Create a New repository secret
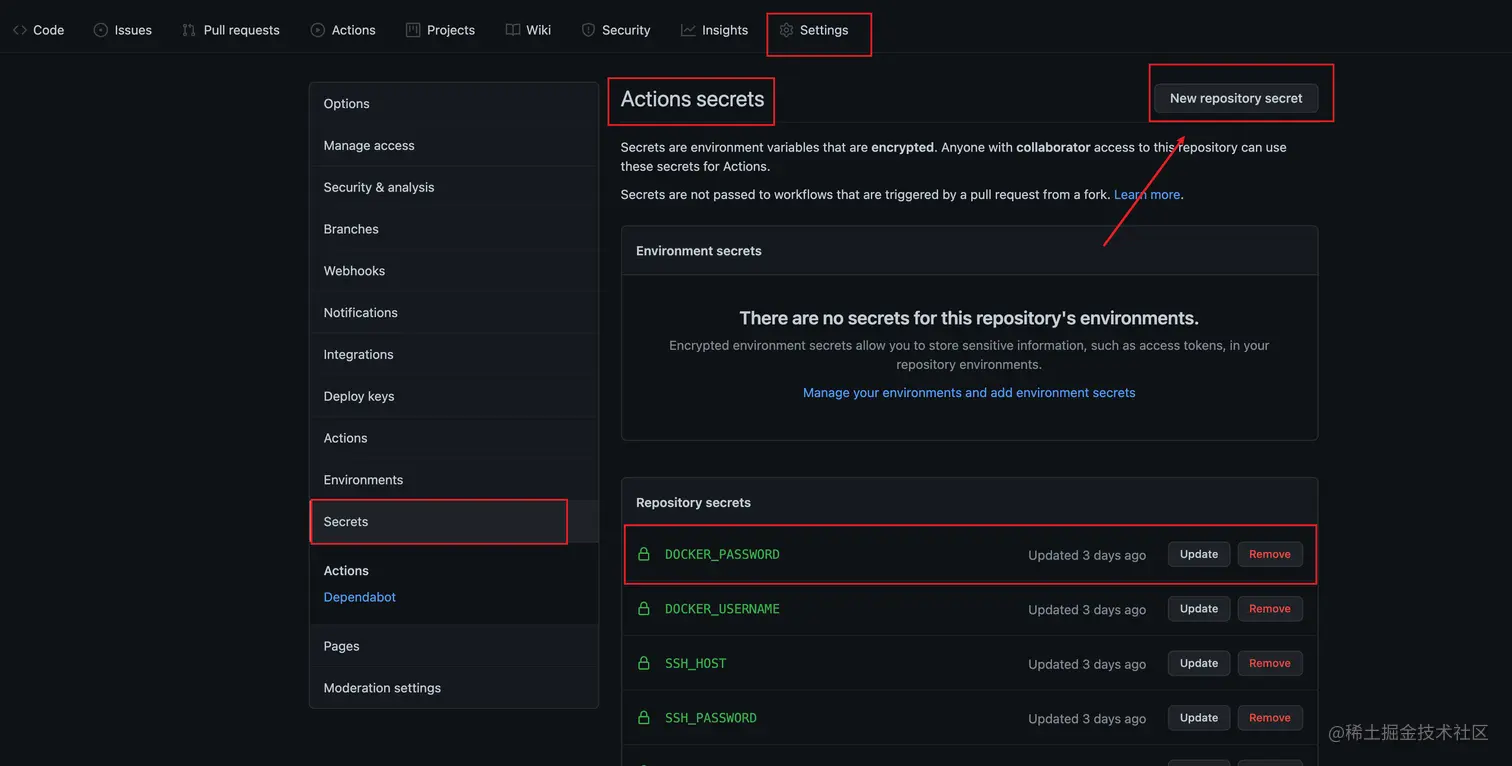Viewport: 1512px width, 766px height. tap(1236, 98)
